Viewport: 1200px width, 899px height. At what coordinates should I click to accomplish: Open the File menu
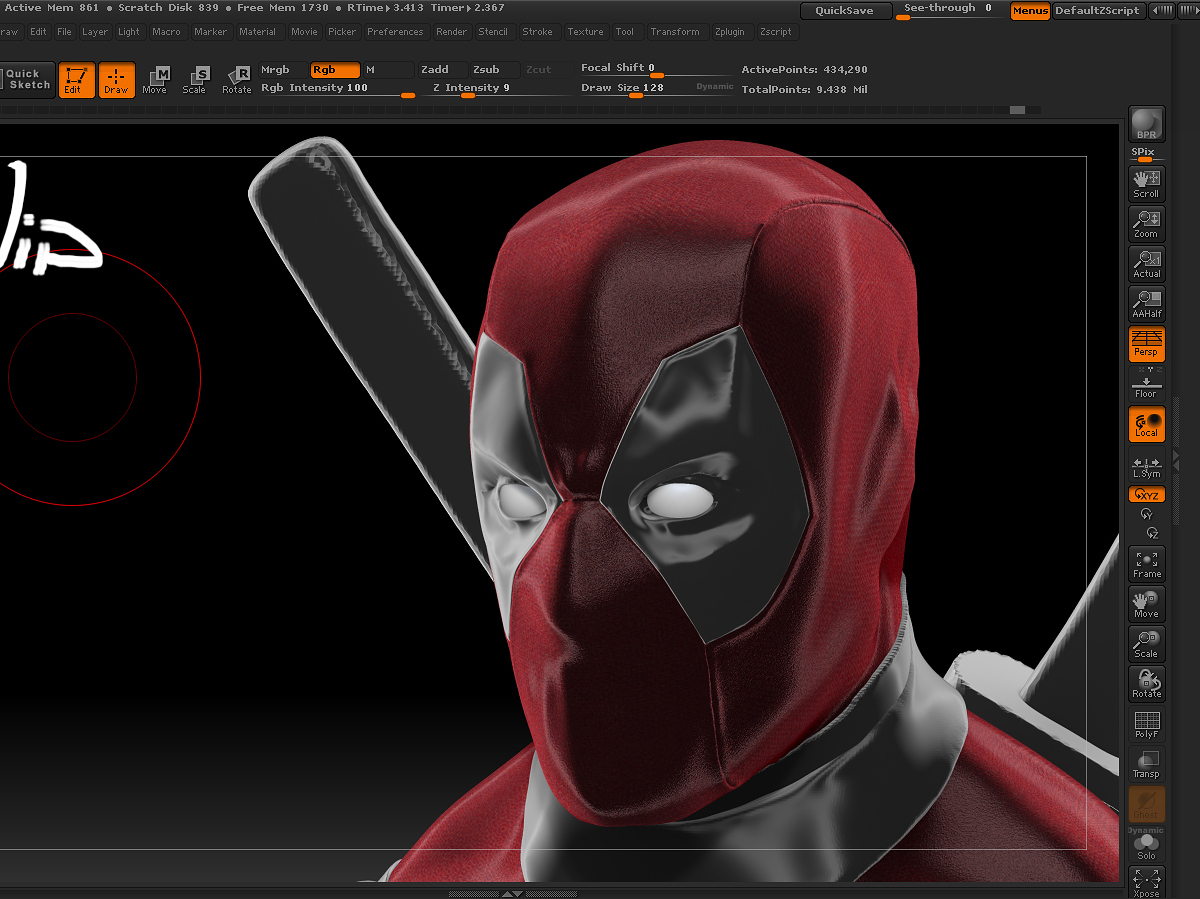click(x=64, y=32)
